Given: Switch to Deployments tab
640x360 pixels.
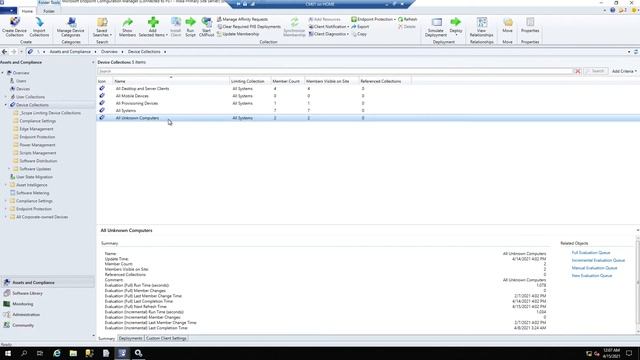Looking at the screenshot, I should tap(131, 338).
